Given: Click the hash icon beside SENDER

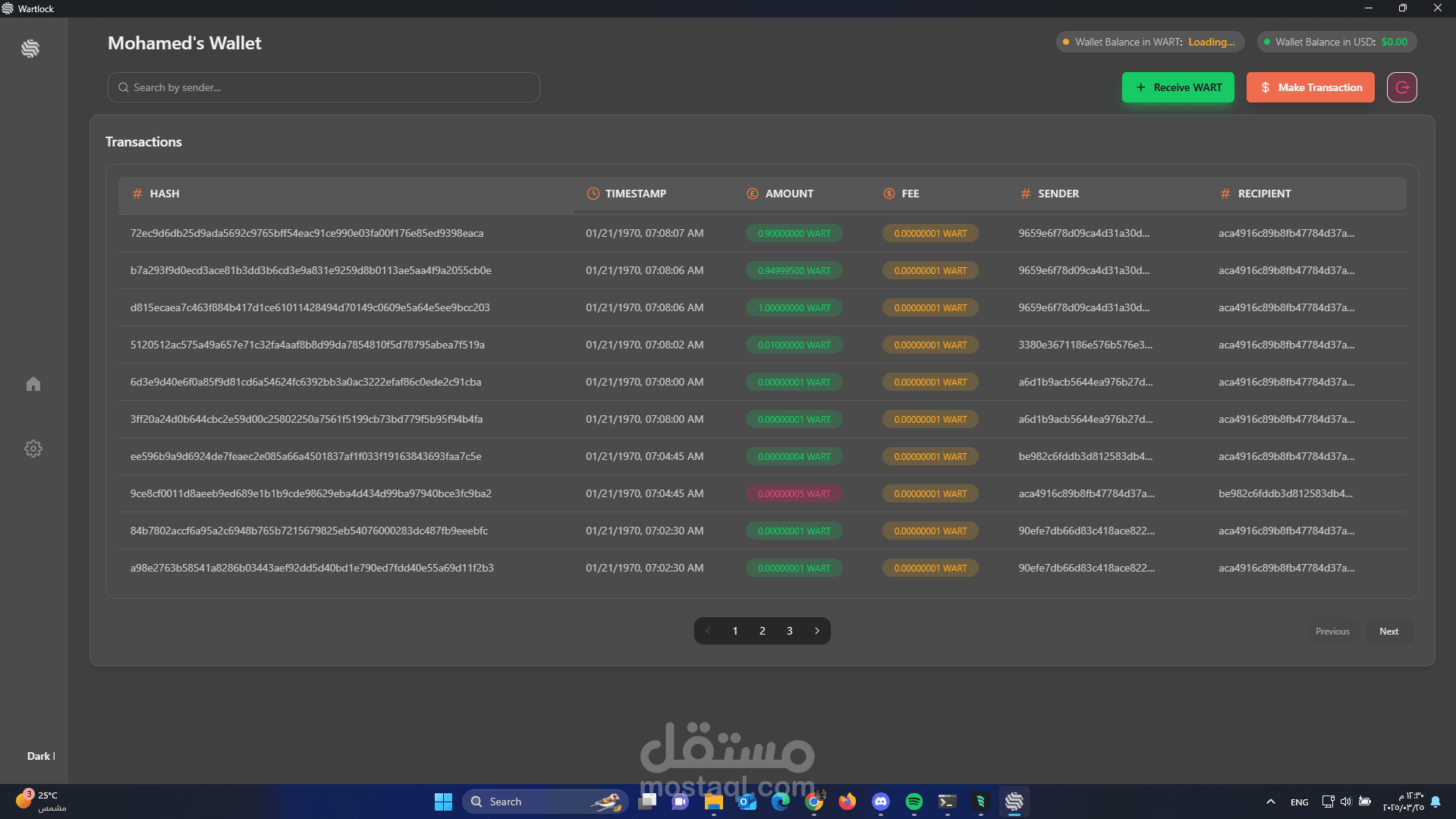Looking at the screenshot, I should pos(1026,194).
